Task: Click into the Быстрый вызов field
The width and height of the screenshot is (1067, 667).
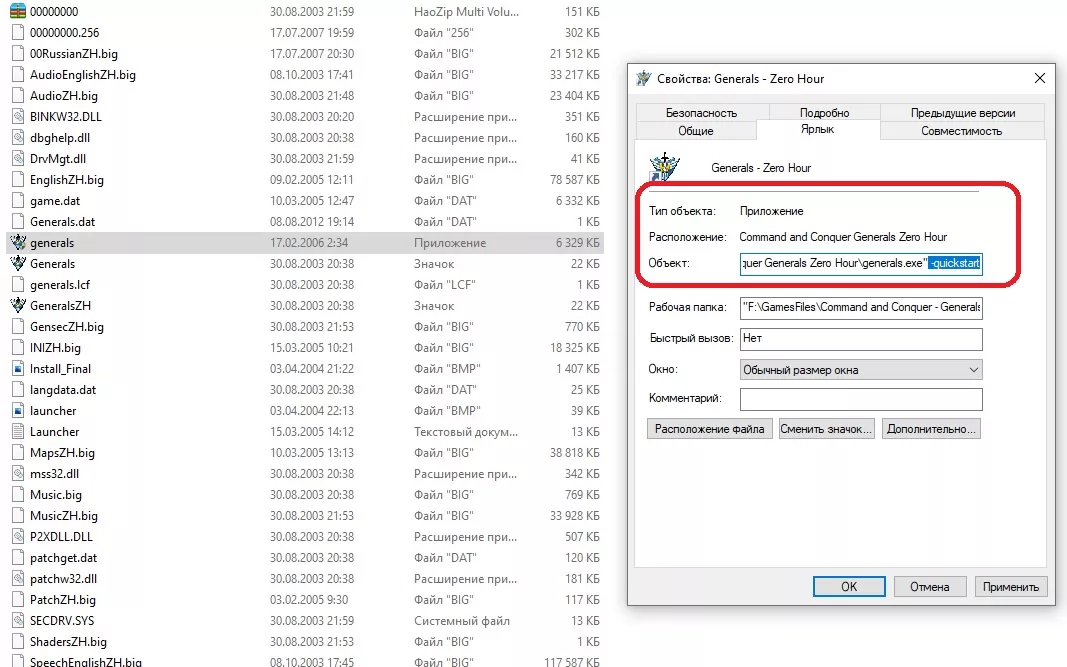Action: click(x=861, y=339)
